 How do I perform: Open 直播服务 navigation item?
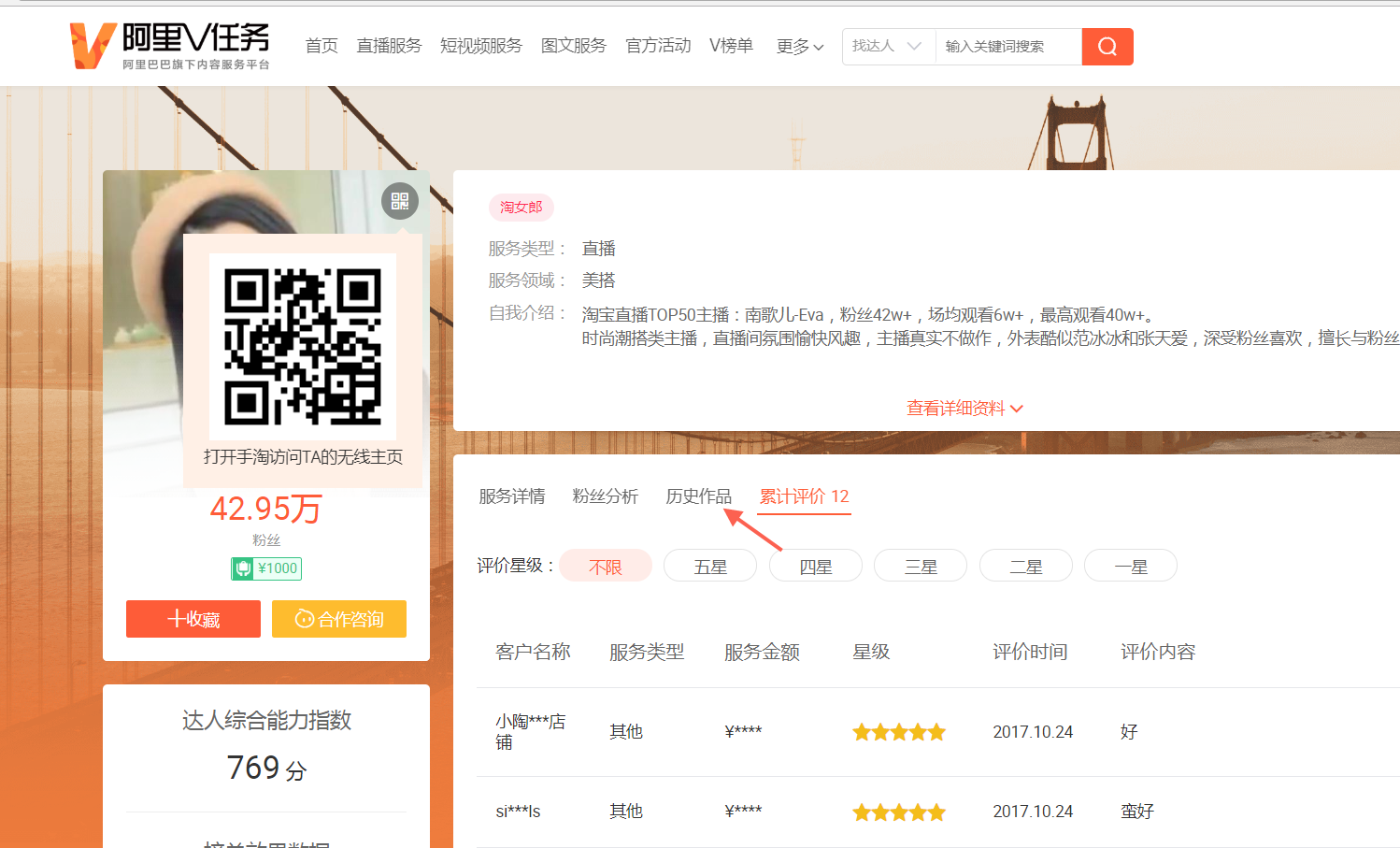(x=389, y=46)
